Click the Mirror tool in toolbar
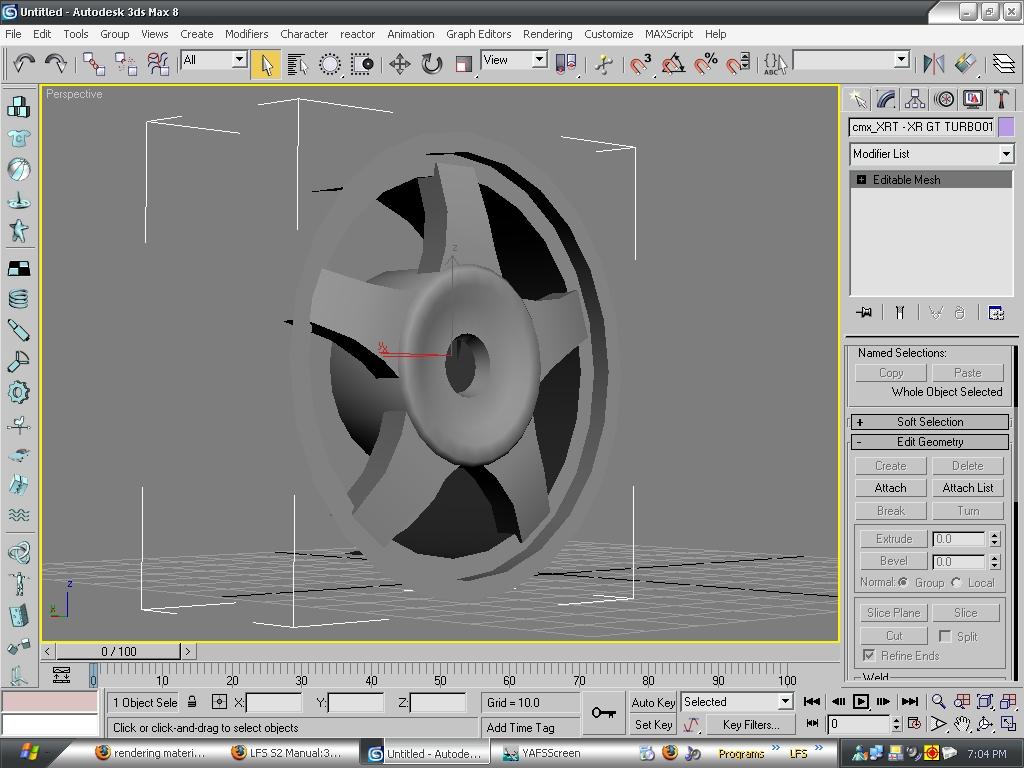The height and width of the screenshot is (768, 1024). pyautogui.click(x=934, y=64)
